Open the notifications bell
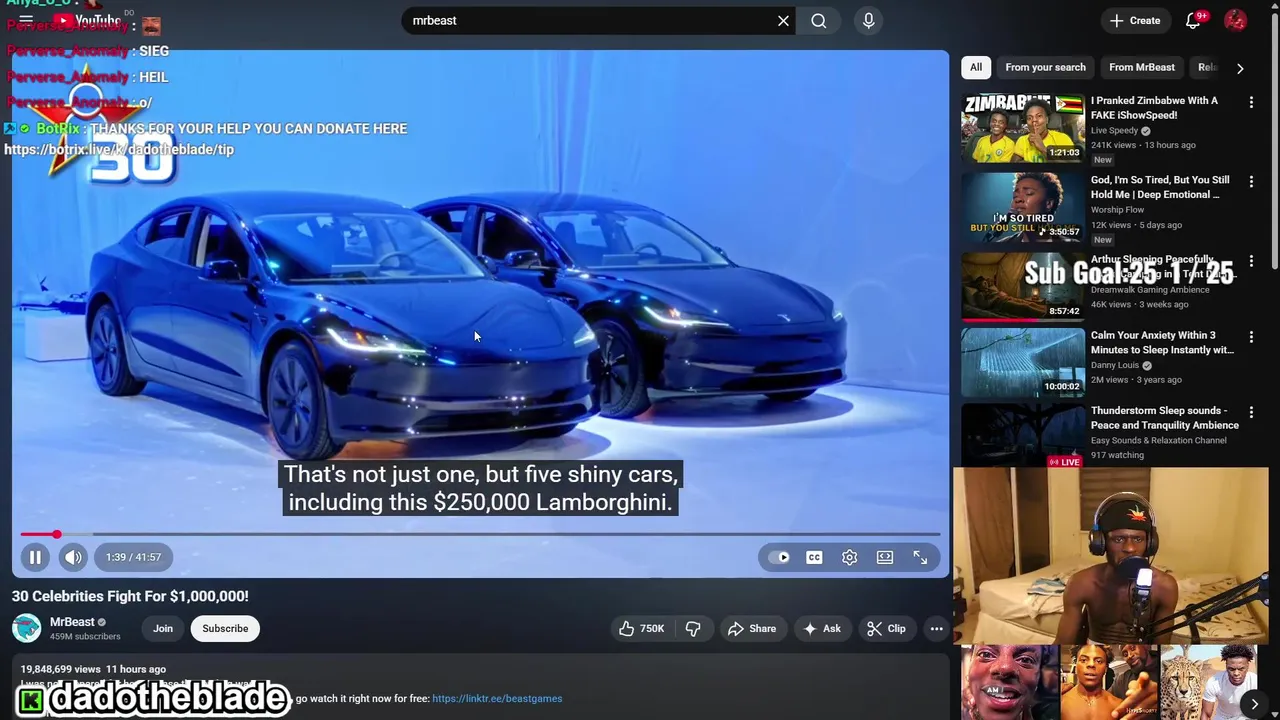This screenshot has height=720, width=1280. 1193,20
